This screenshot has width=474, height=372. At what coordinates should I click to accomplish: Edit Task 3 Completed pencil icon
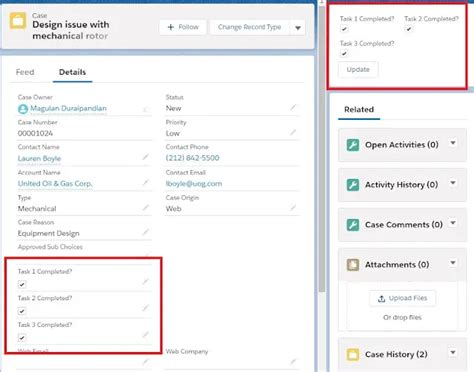(145, 335)
